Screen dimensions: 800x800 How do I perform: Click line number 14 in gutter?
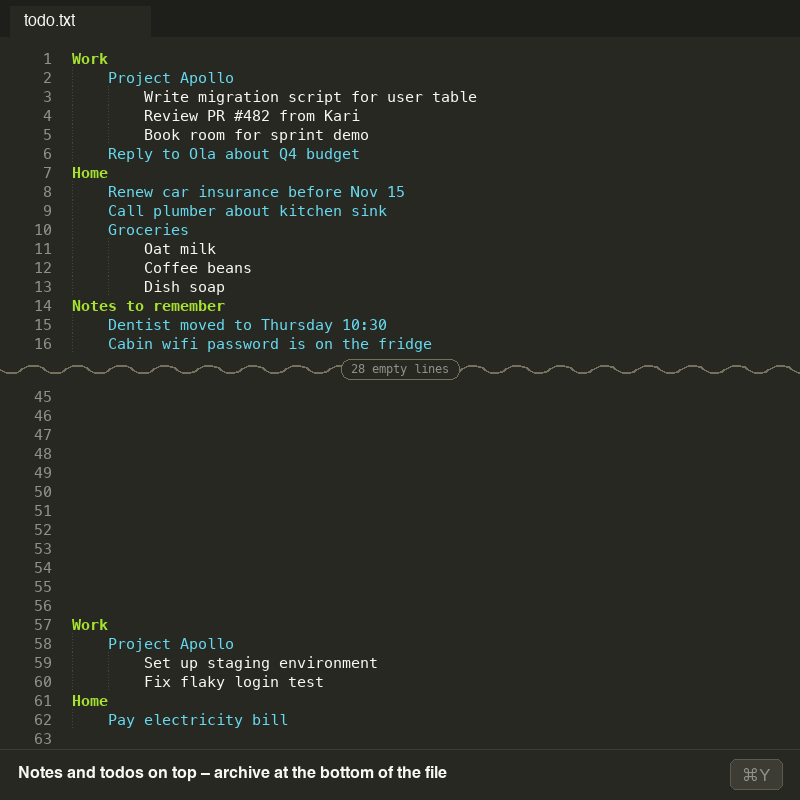[x=43, y=306]
